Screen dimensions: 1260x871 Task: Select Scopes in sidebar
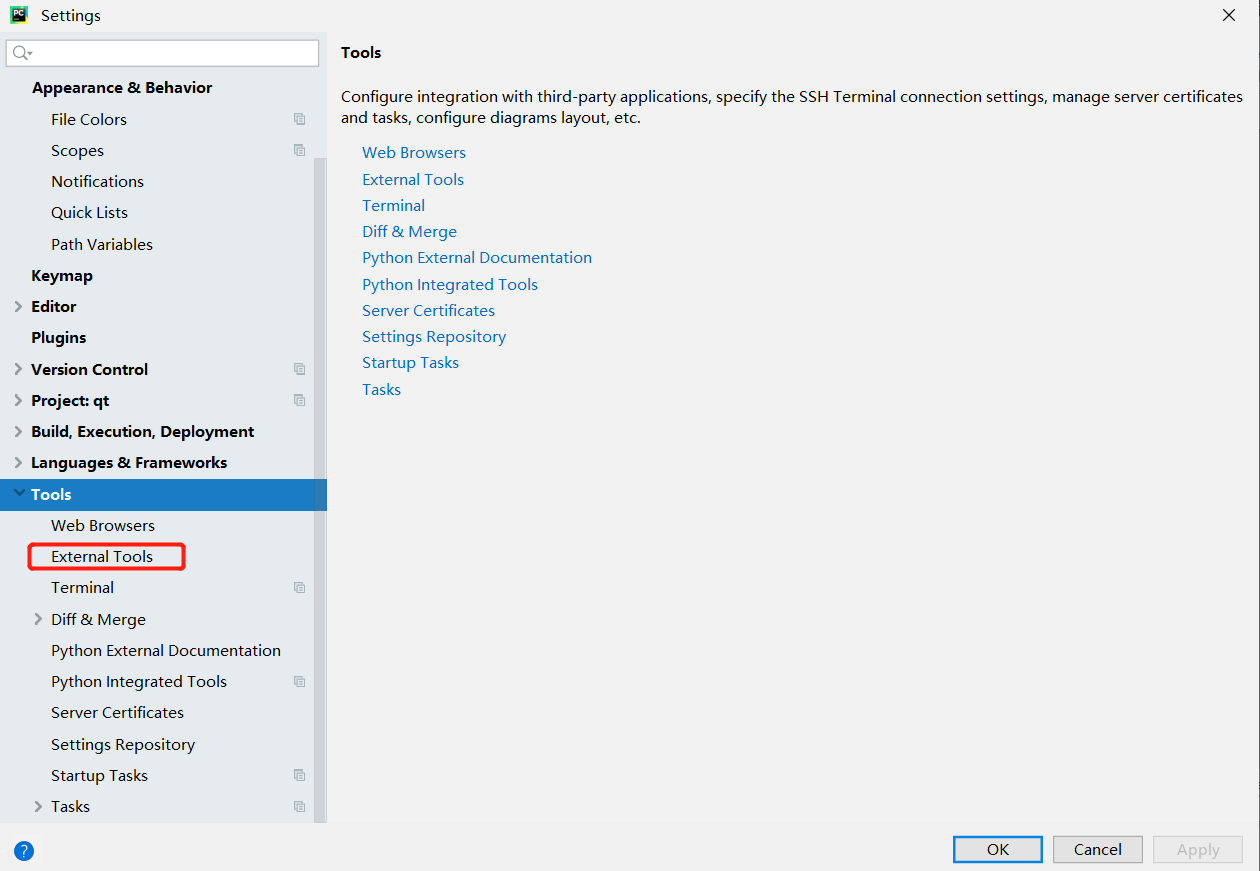click(77, 151)
